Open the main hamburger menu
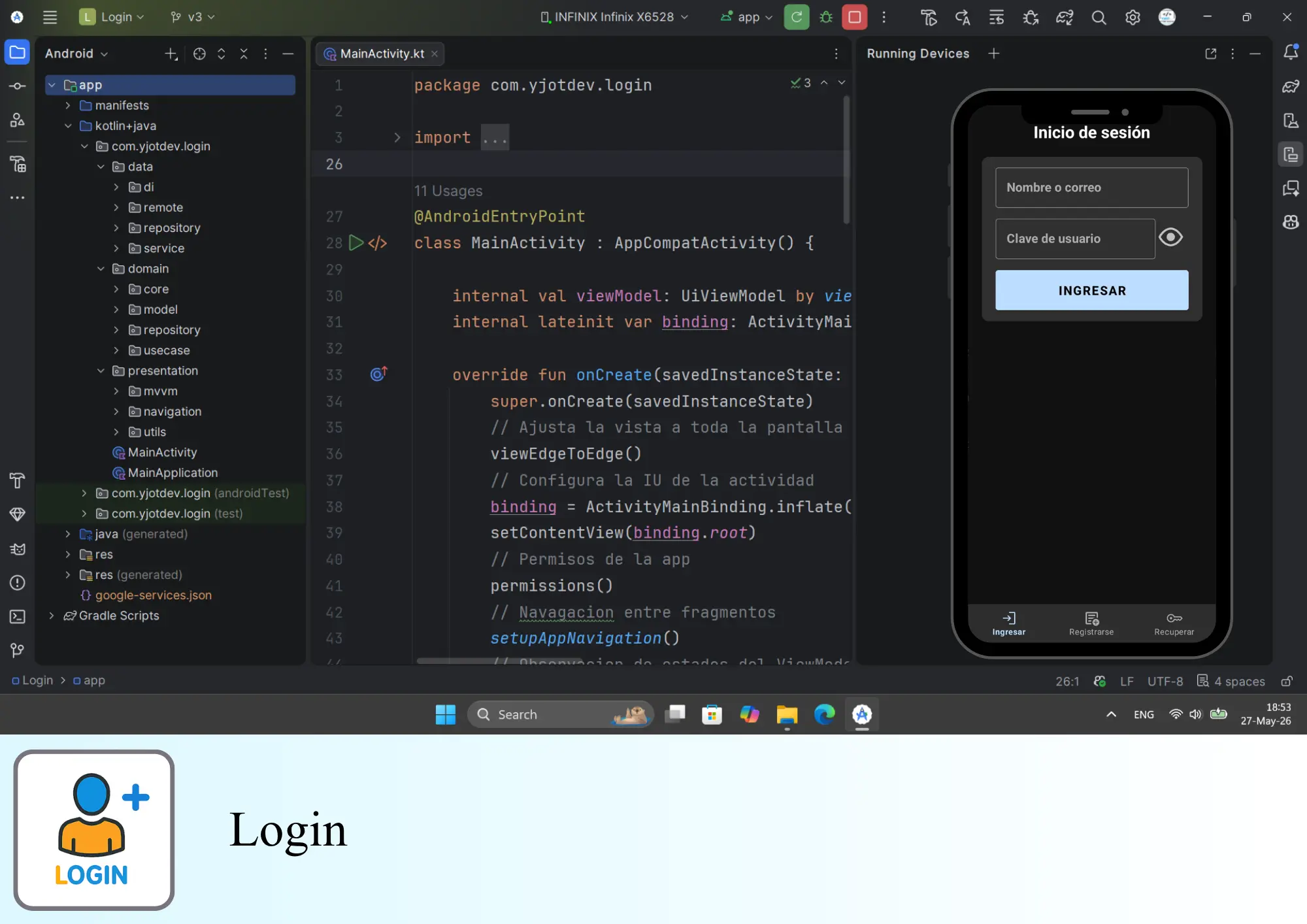The image size is (1307, 924). pyautogui.click(x=50, y=17)
